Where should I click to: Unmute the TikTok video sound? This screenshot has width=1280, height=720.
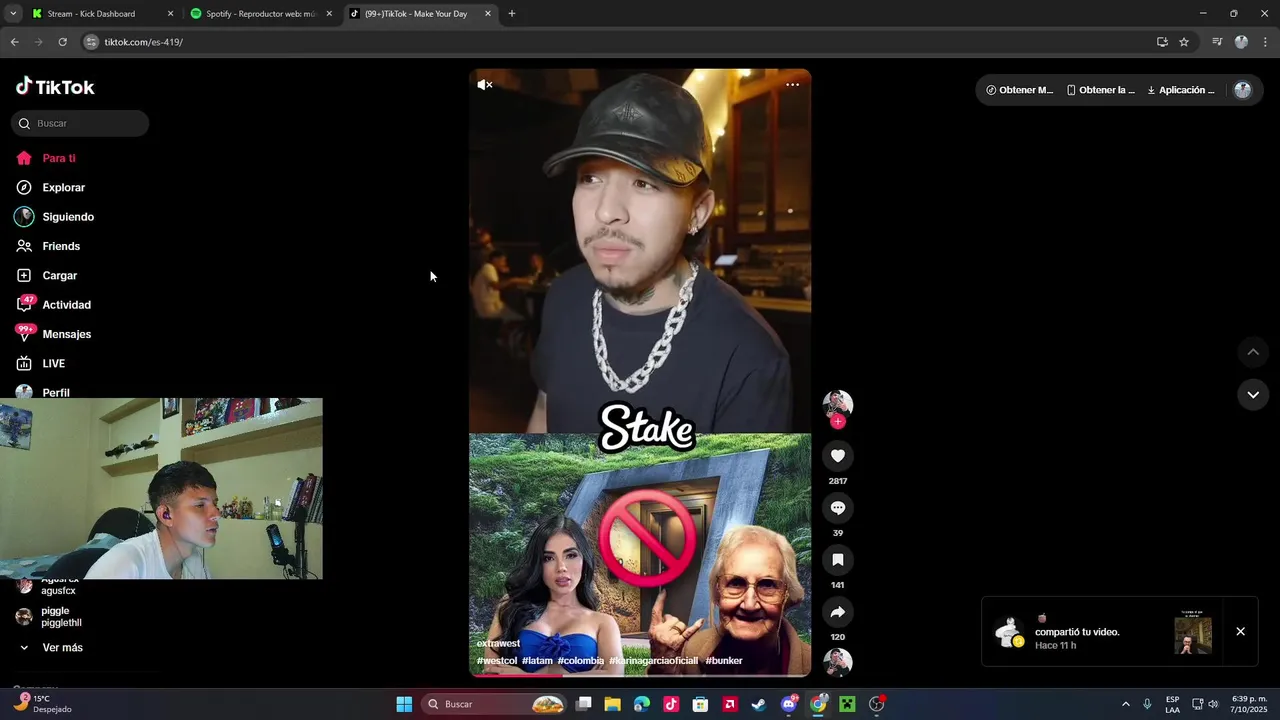click(485, 85)
